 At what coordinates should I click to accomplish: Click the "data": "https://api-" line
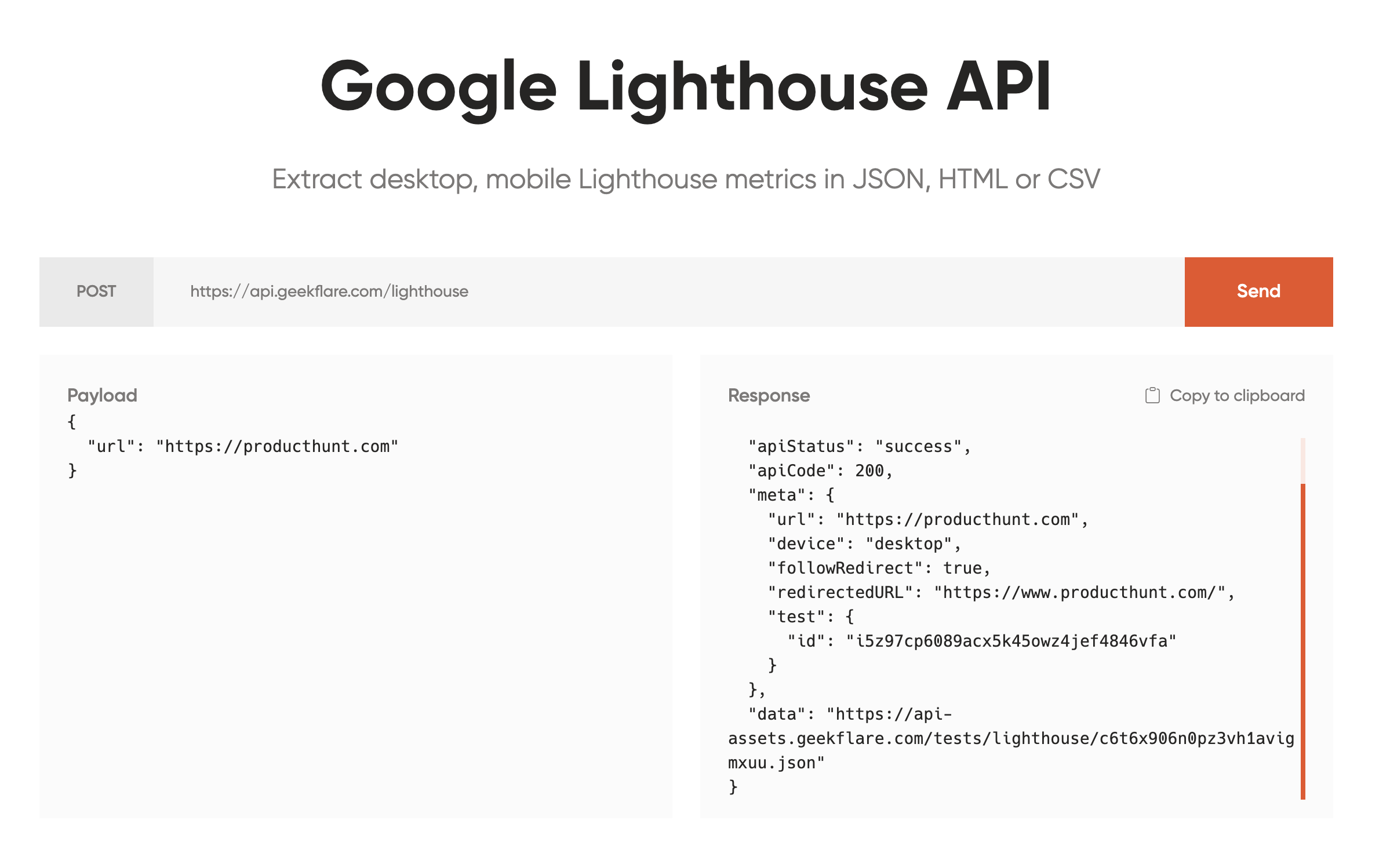point(850,714)
